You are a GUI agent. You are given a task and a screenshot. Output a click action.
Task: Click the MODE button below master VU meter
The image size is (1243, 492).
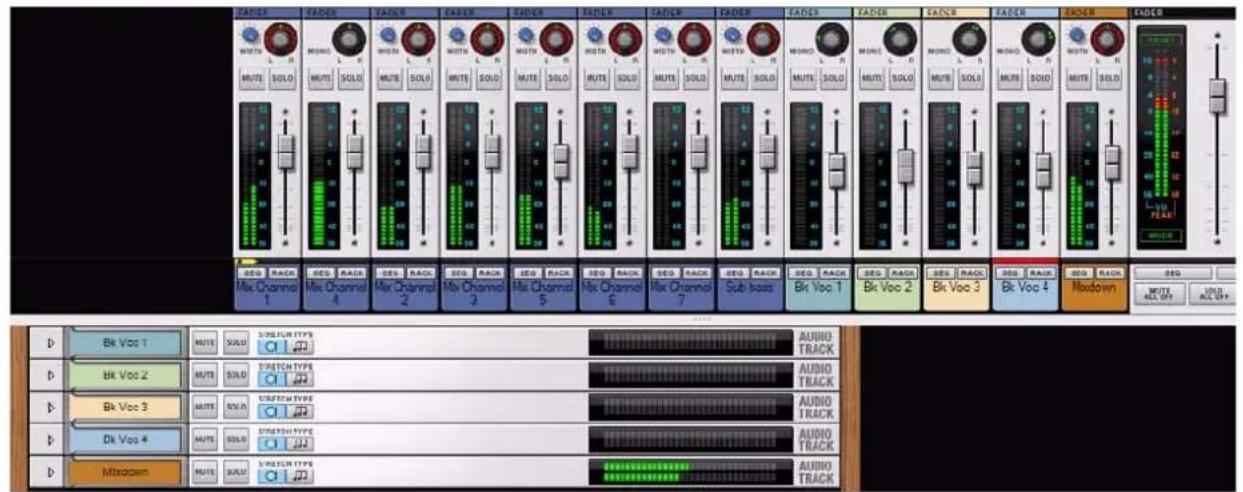pos(1160,235)
